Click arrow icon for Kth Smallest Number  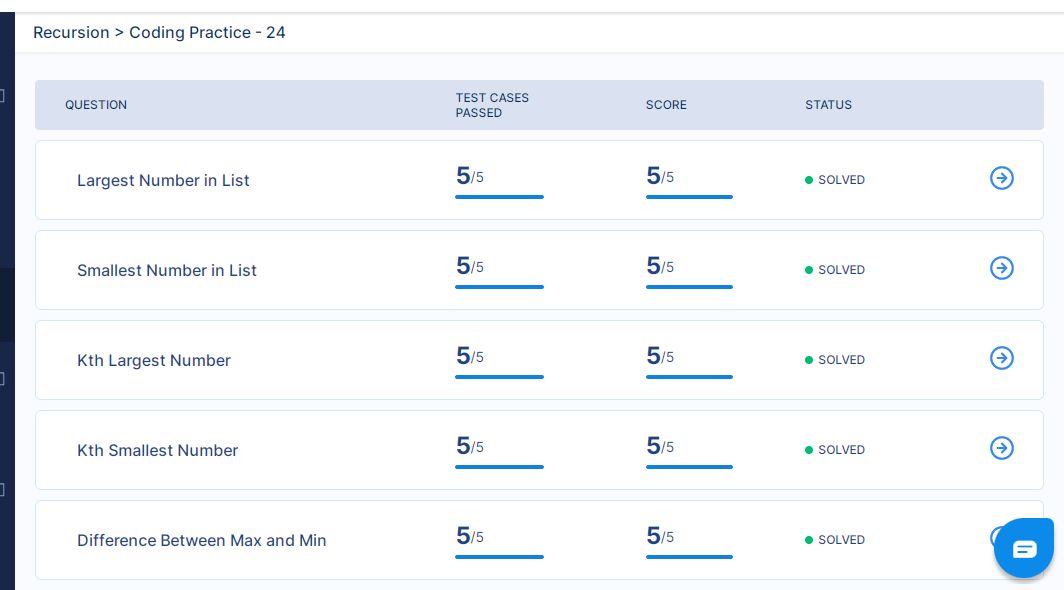point(1002,448)
